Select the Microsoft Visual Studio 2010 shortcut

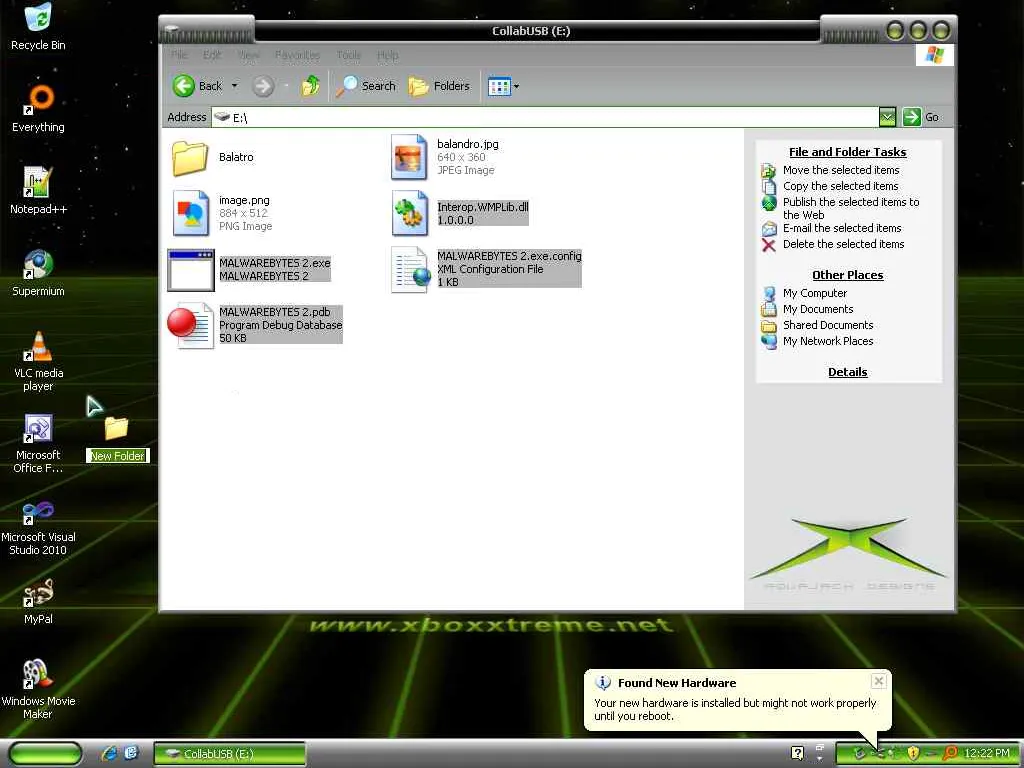point(38,526)
